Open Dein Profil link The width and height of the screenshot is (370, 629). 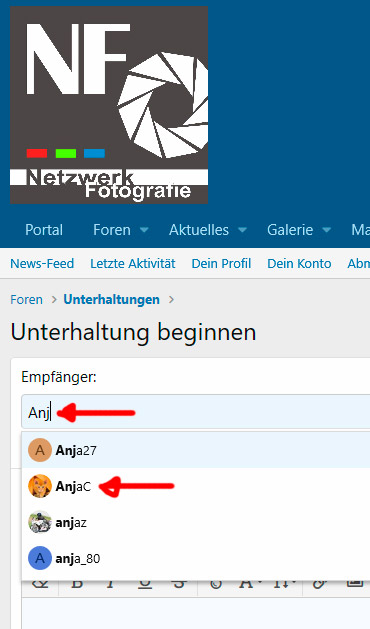click(x=221, y=264)
